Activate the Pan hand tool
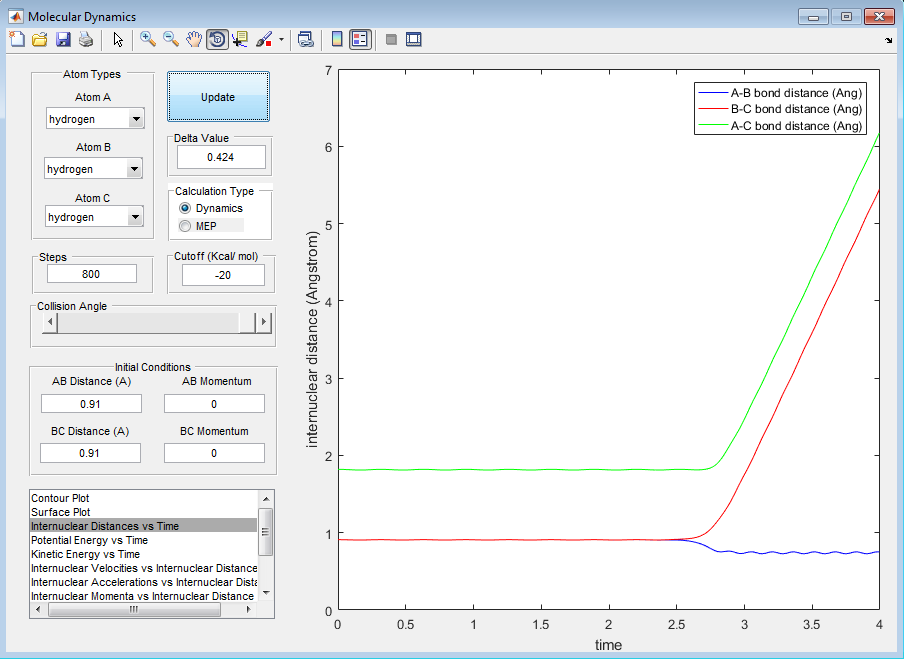The width and height of the screenshot is (904, 659). pos(194,40)
